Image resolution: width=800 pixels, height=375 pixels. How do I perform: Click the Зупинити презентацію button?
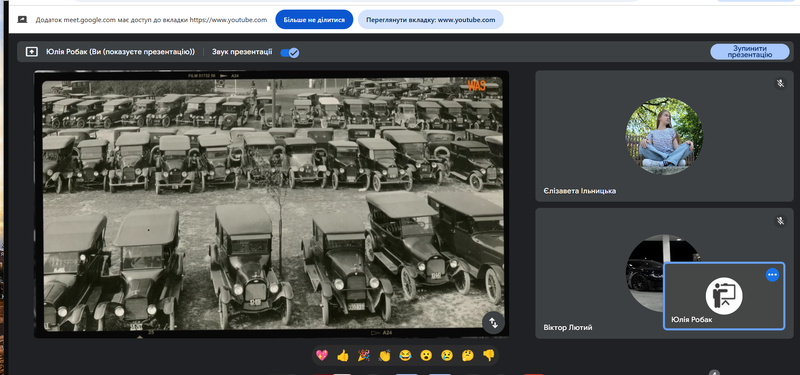point(749,52)
